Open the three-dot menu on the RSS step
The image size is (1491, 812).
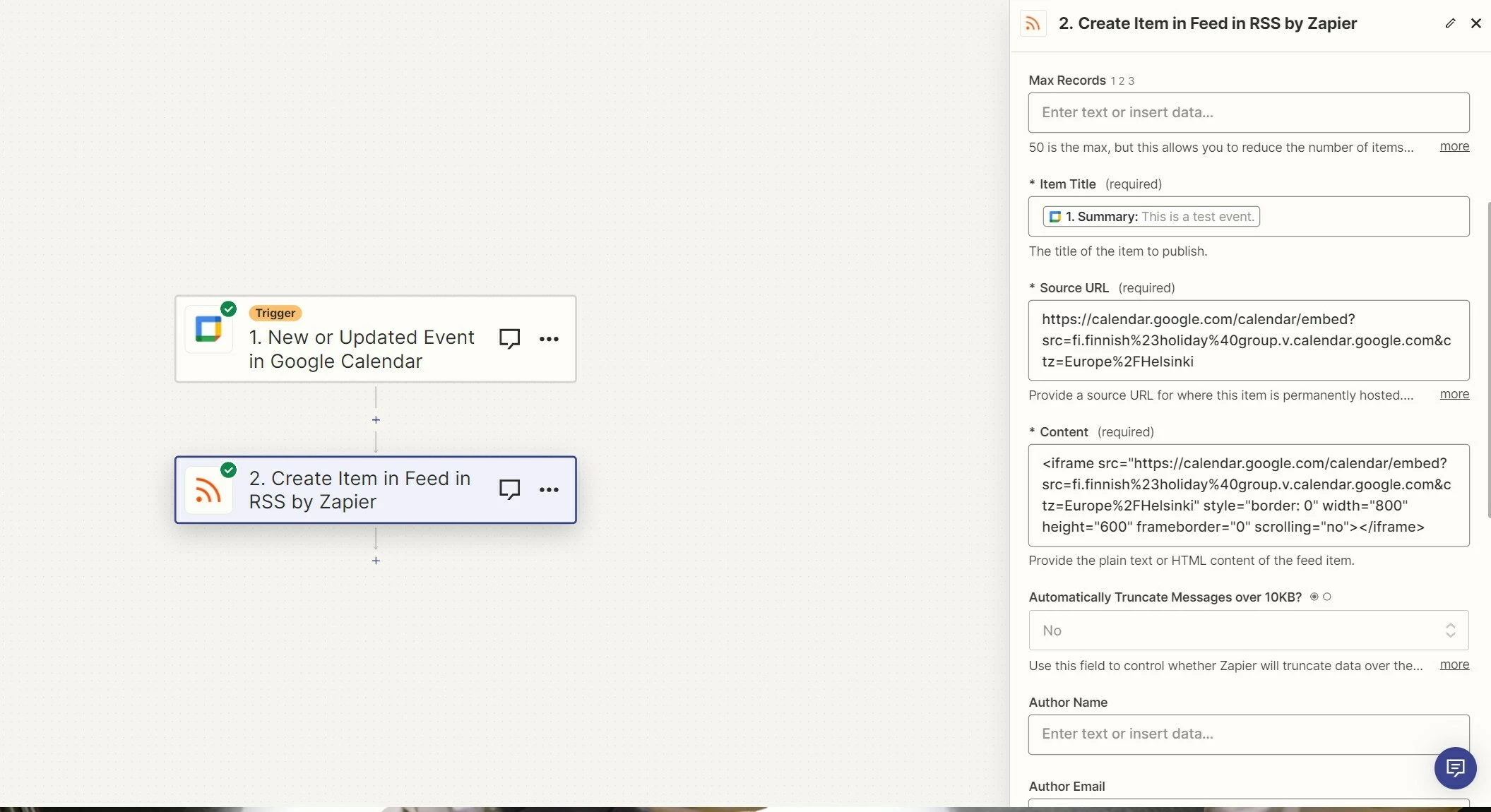[550, 489]
